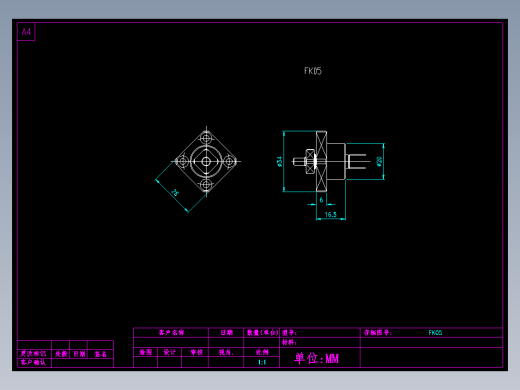The image size is (520, 390).
Task: Select the left mounting hole of the flange
Action: 183,162
